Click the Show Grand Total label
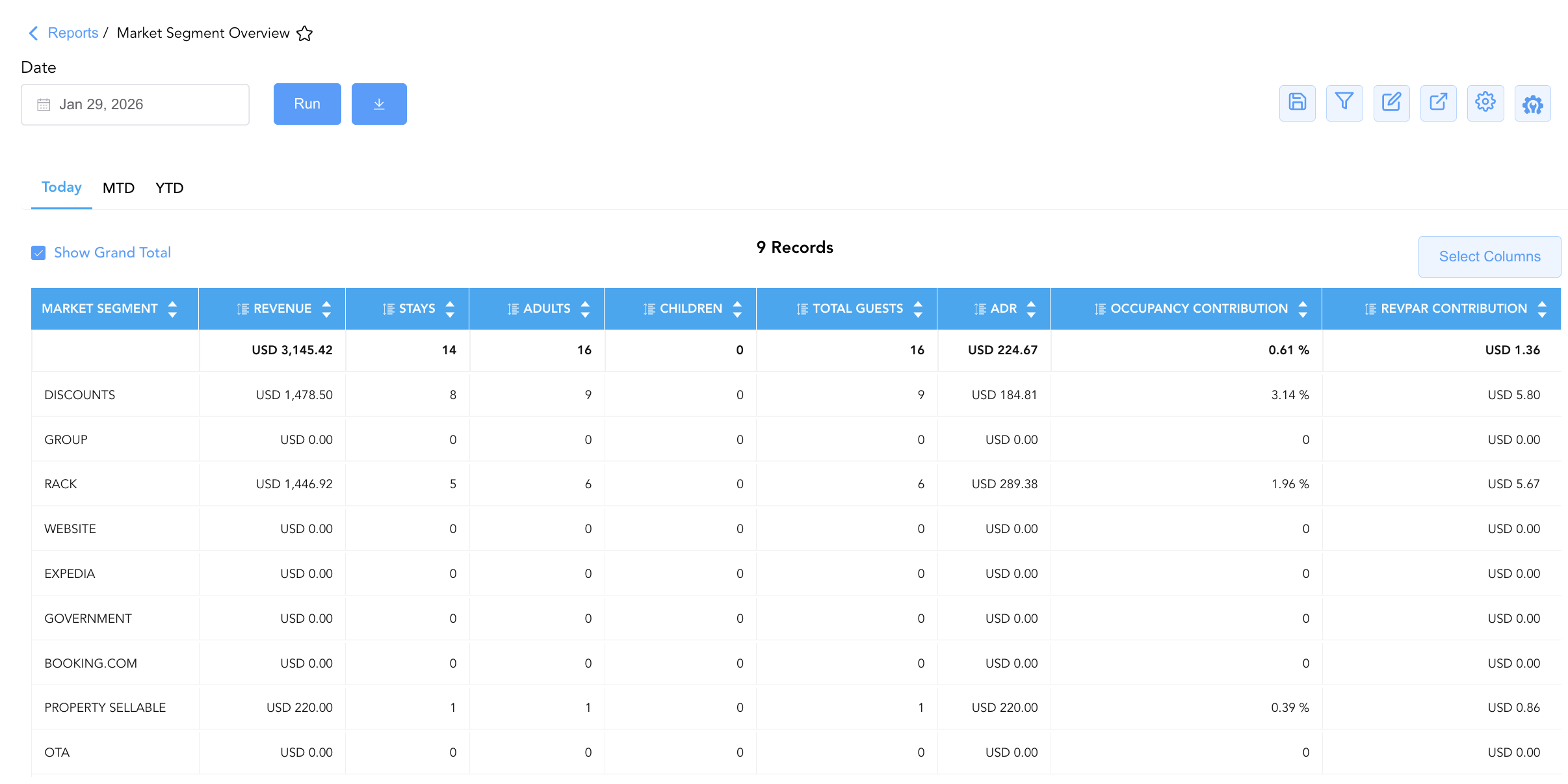The image size is (1568, 784). pos(112,253)
